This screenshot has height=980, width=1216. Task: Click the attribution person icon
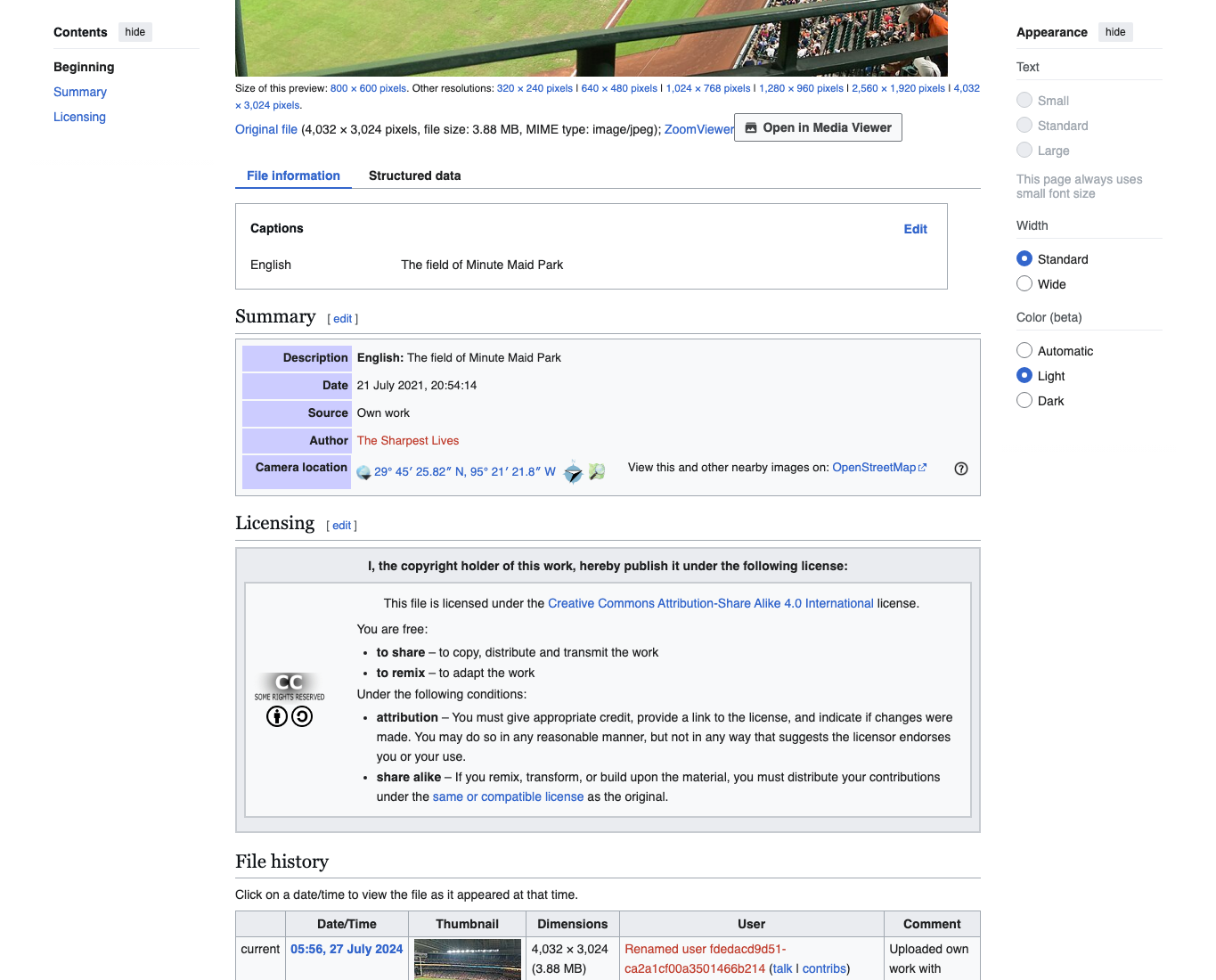click(277, 716)
